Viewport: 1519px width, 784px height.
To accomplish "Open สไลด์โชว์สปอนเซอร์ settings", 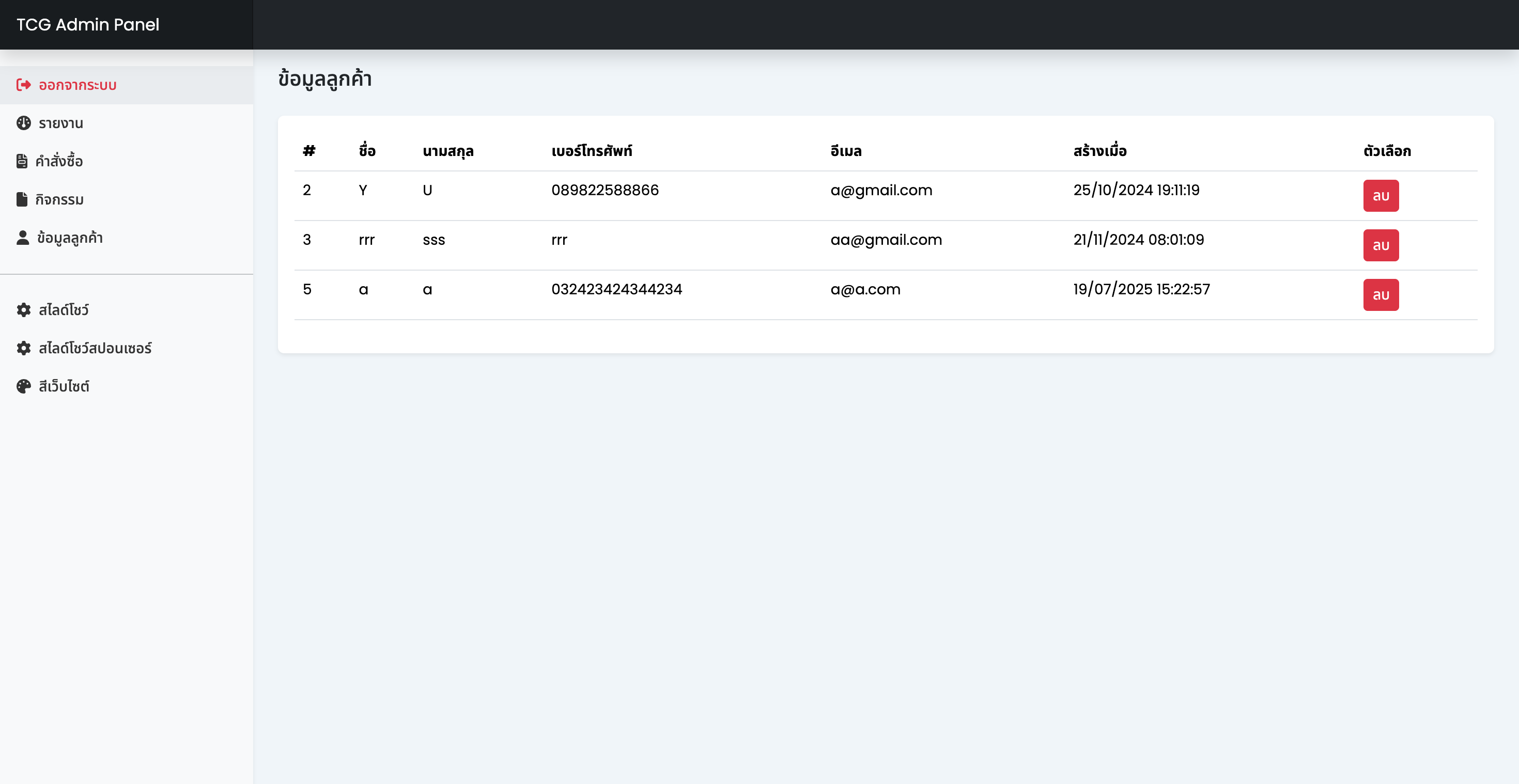I will click(x=95, y=349).
